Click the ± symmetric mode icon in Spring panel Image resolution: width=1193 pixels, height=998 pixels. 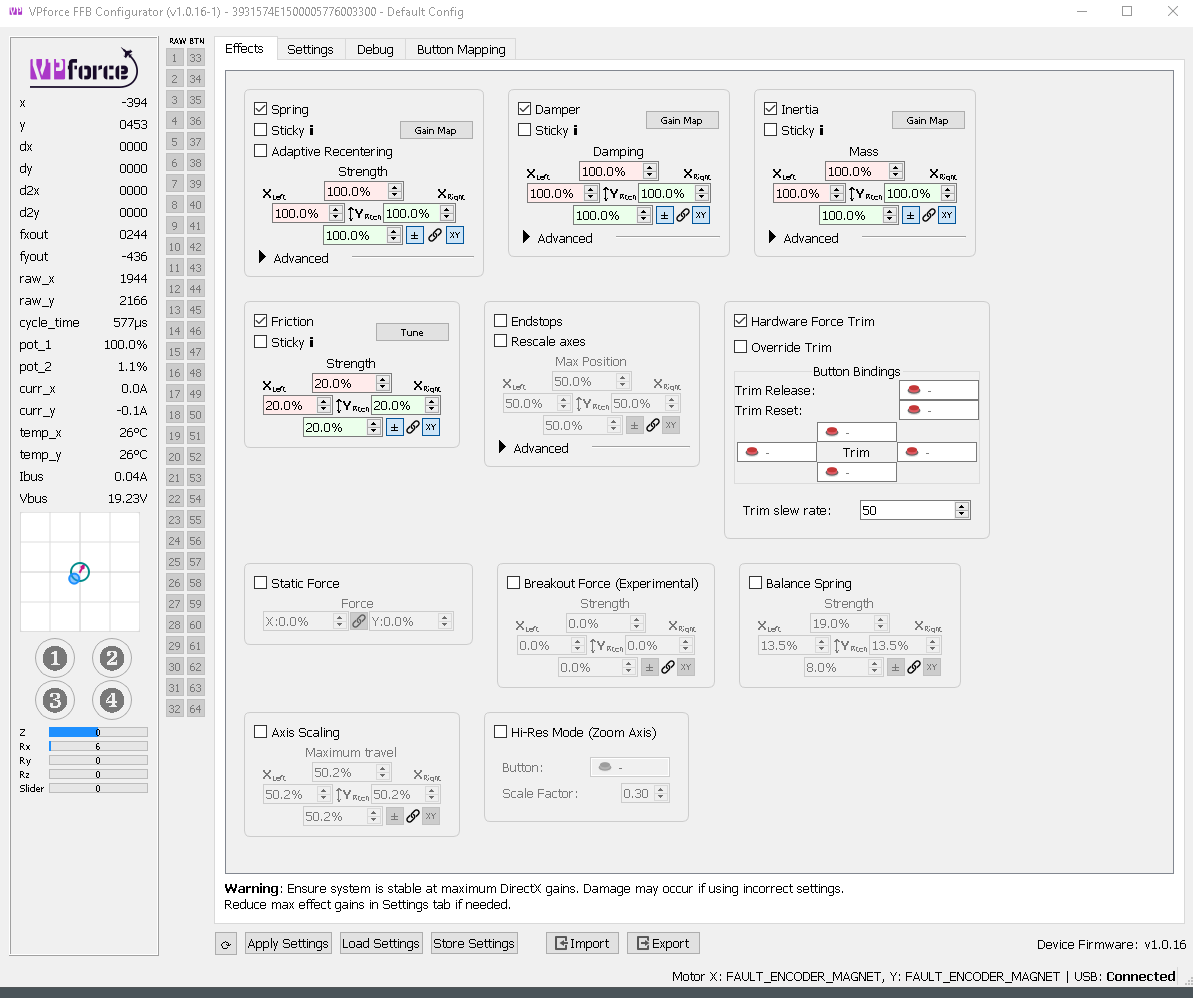[414, 235]
